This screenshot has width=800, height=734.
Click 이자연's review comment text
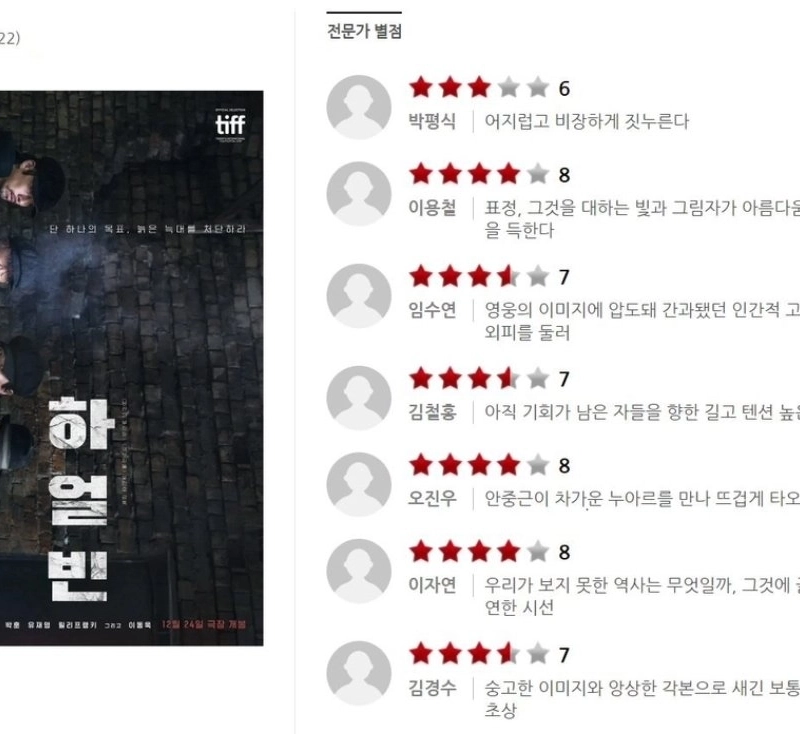pos(642,596)
